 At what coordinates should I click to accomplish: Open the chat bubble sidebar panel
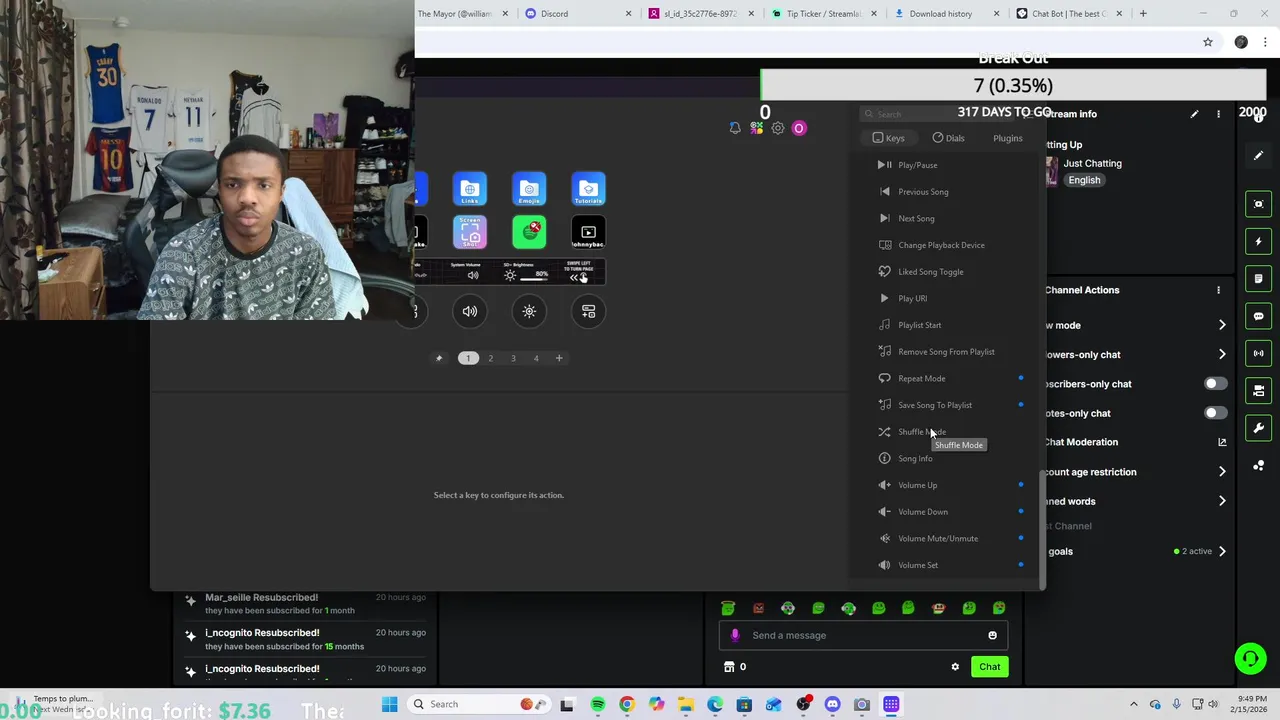click(1258, 316)
